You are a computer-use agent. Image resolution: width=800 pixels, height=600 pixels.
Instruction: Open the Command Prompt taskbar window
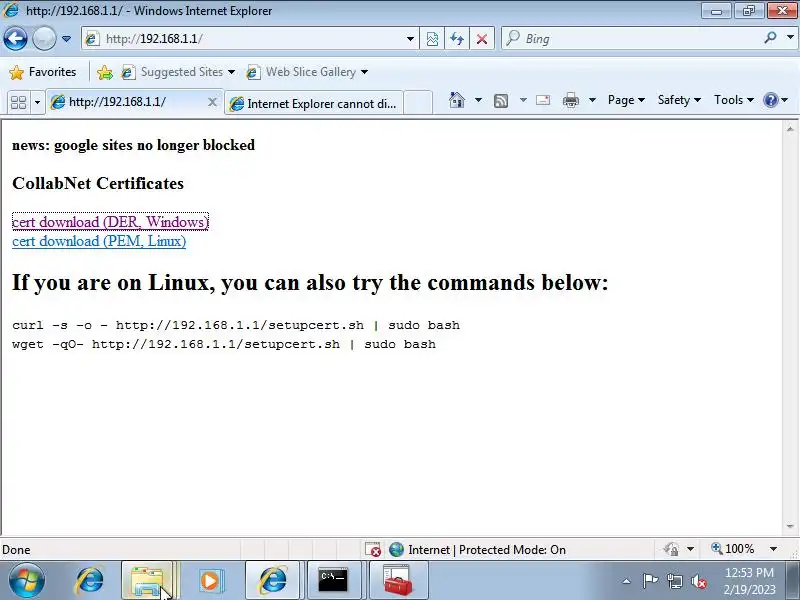click(333, 581)
